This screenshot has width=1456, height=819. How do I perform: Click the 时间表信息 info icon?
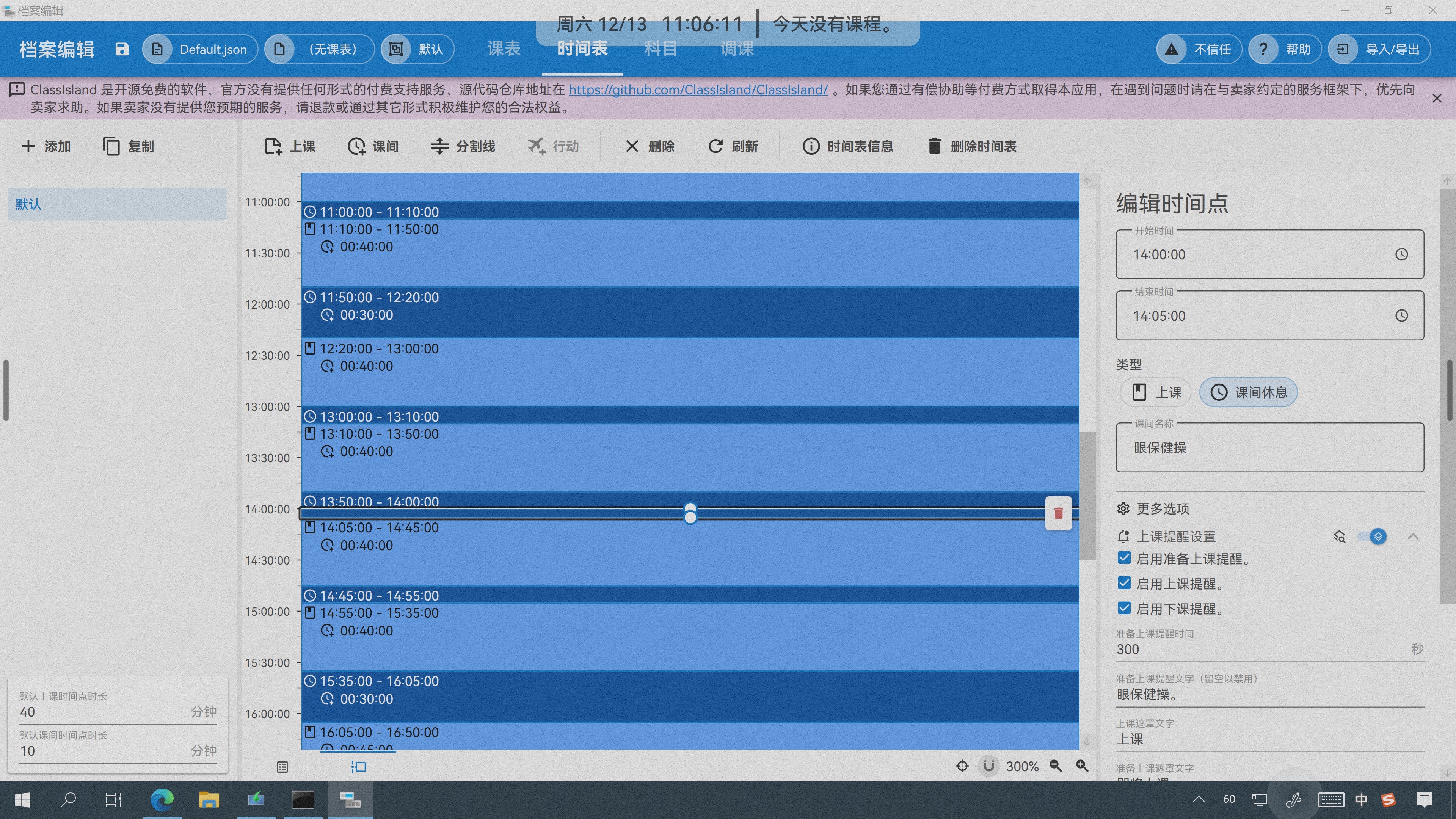coord(811,146)
